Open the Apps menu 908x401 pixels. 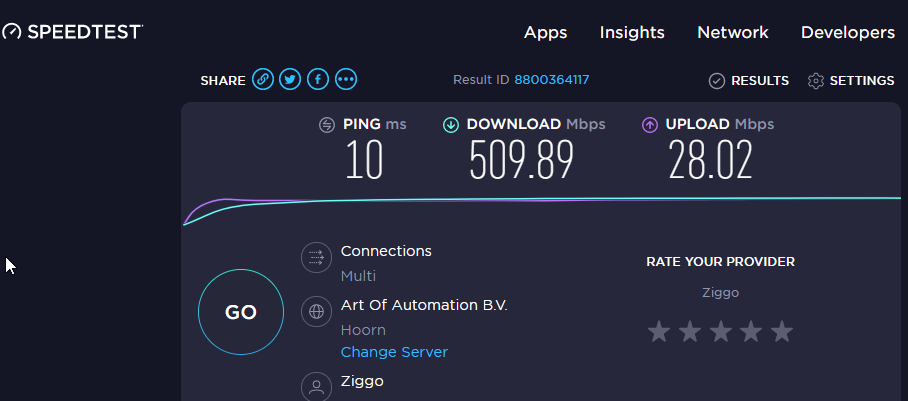click(545, 32)
